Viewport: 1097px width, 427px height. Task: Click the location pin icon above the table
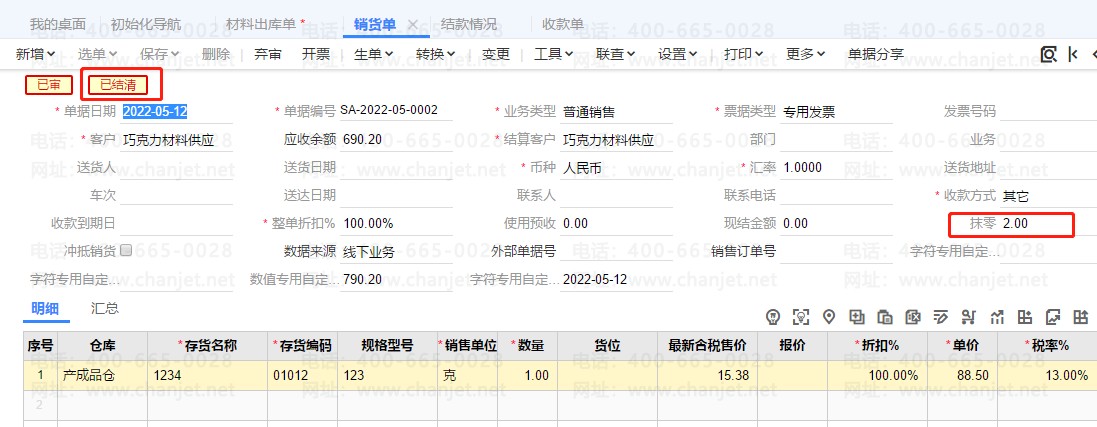(829, 317)
